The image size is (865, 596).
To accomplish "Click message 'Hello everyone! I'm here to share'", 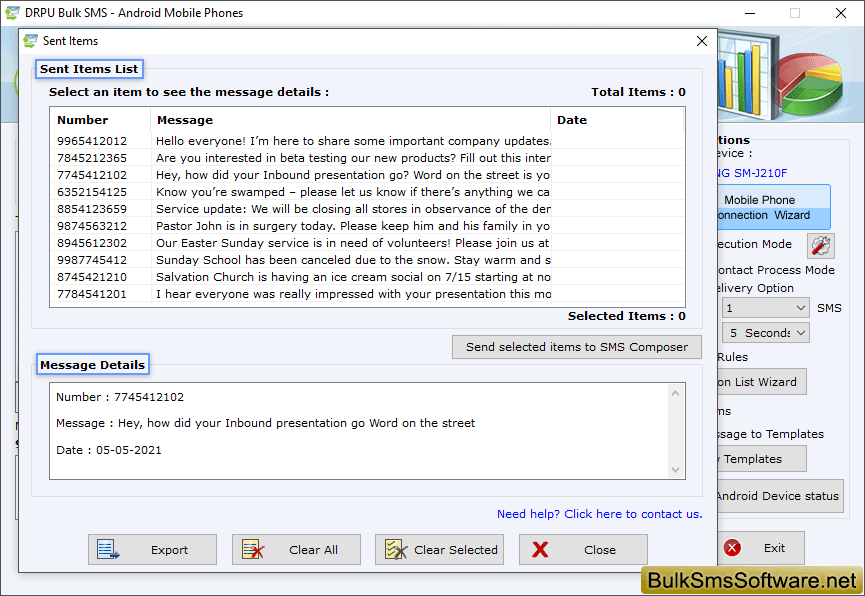I will tap(353, 141).
